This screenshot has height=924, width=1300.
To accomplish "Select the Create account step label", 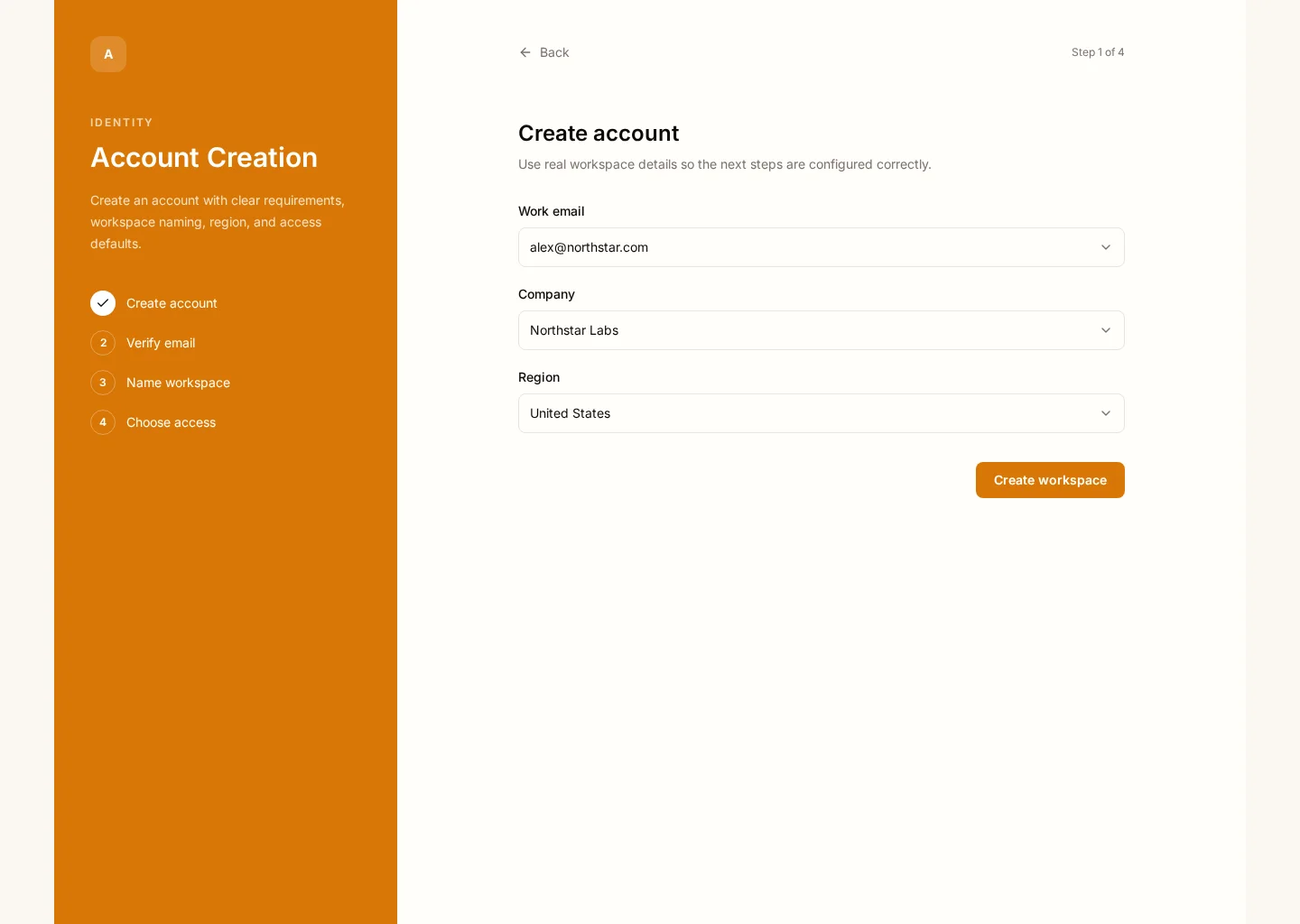I will [x=172, y=303].
